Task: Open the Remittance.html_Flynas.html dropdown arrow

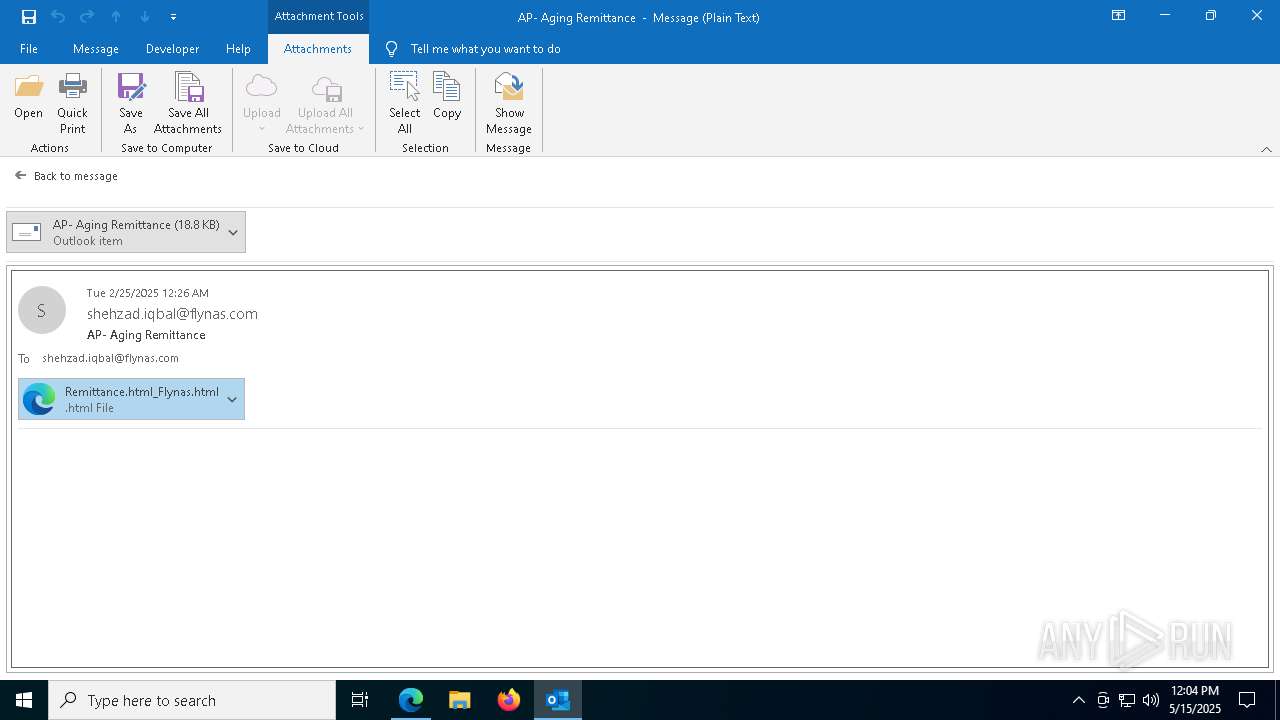Action: coord(232,399)
